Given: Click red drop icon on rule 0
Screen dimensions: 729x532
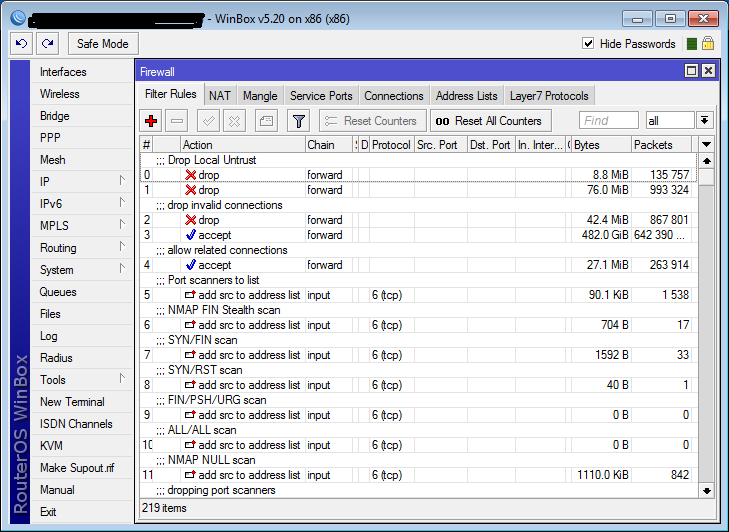Looking at the screenshot, I should click(191, 175).
